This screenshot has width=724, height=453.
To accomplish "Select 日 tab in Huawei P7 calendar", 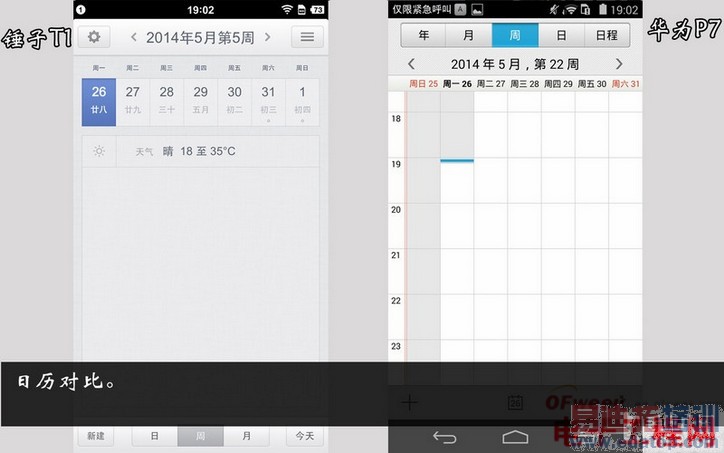I will click(x=561, y=35).
